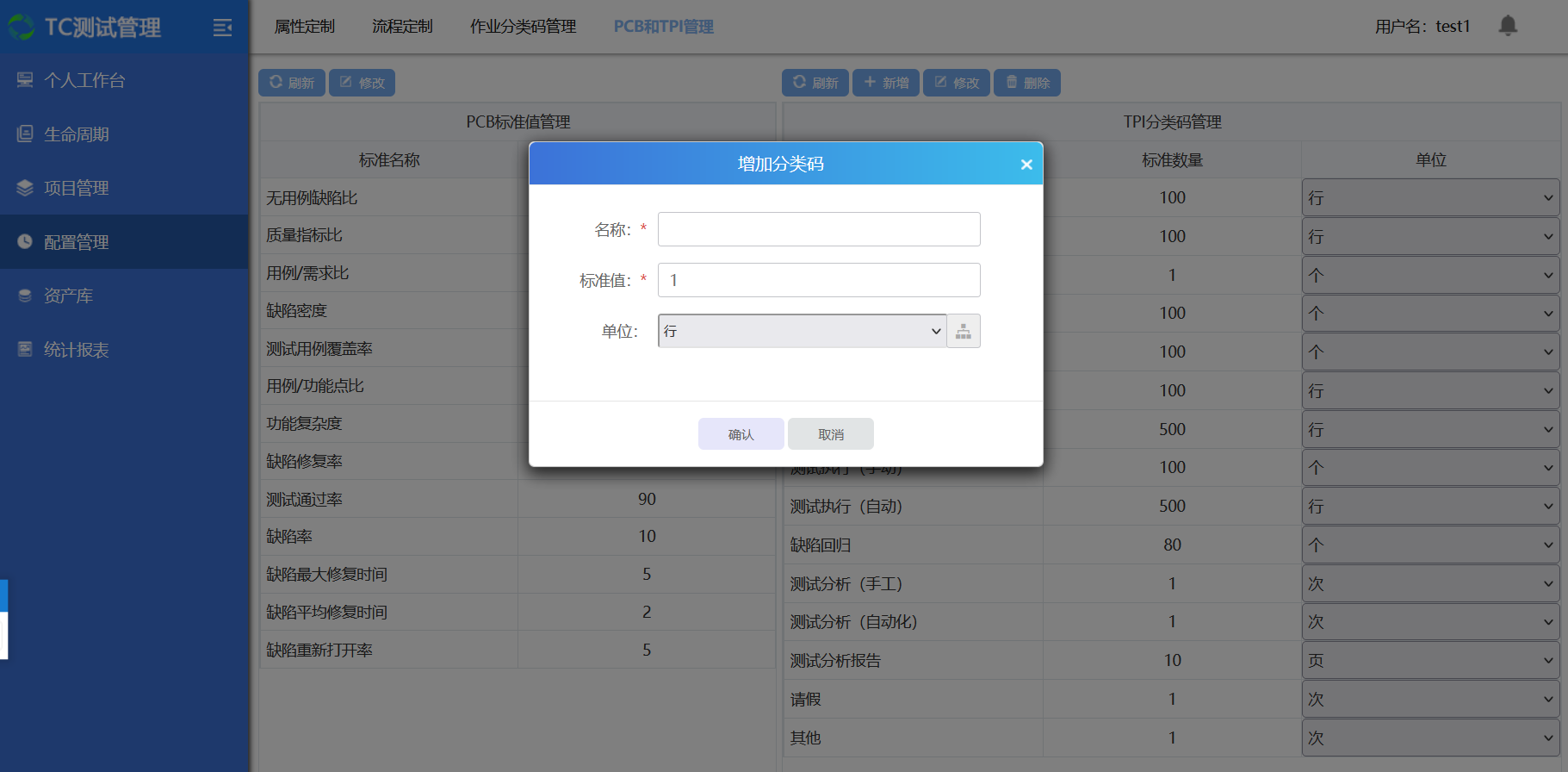Open unit dropdown for 测试分析报告 row
1568x772 pixels.
(x=1429, y=661)
